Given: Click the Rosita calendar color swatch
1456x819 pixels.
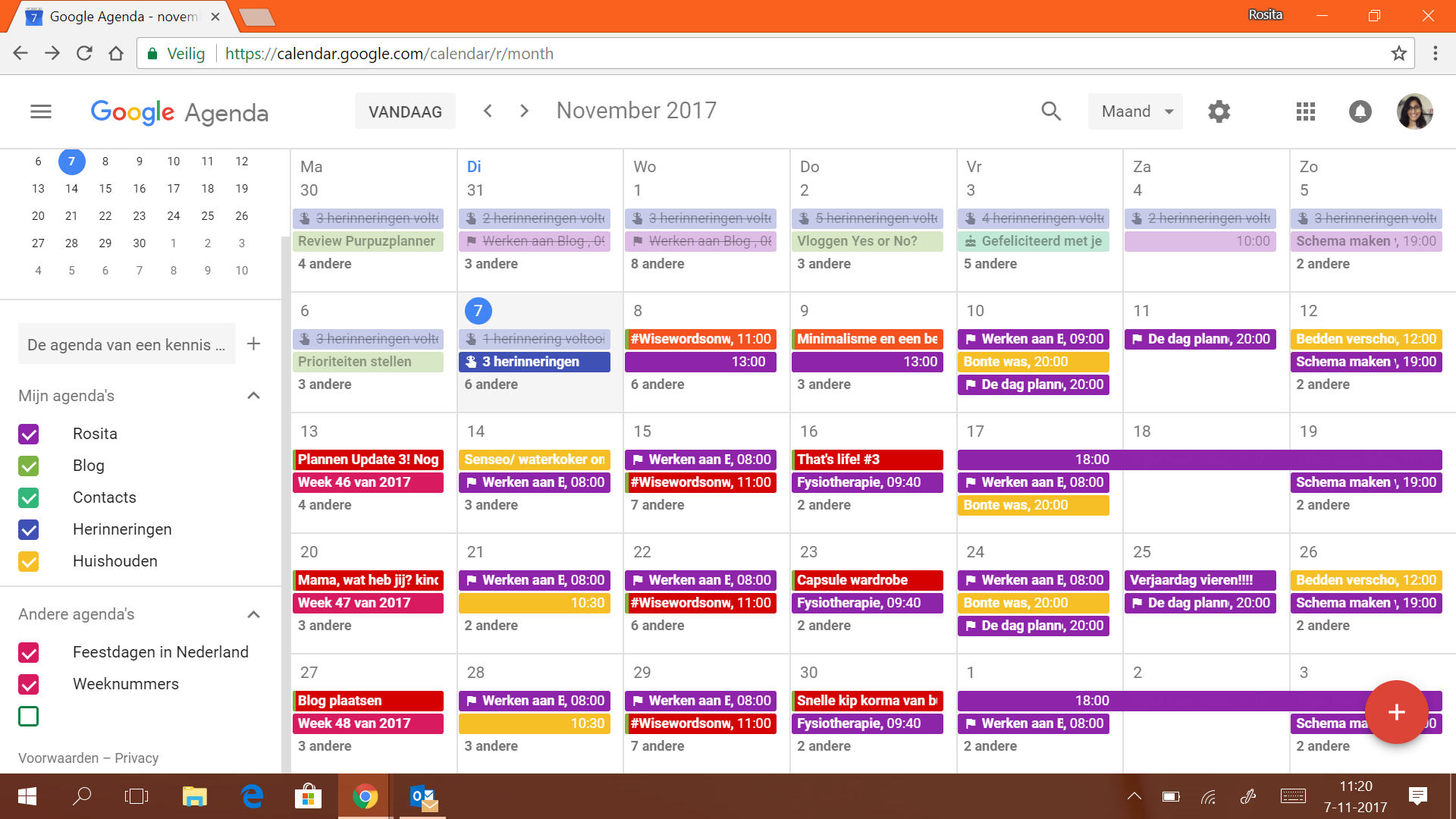Looking at the screenshot, I should point(28,434).
